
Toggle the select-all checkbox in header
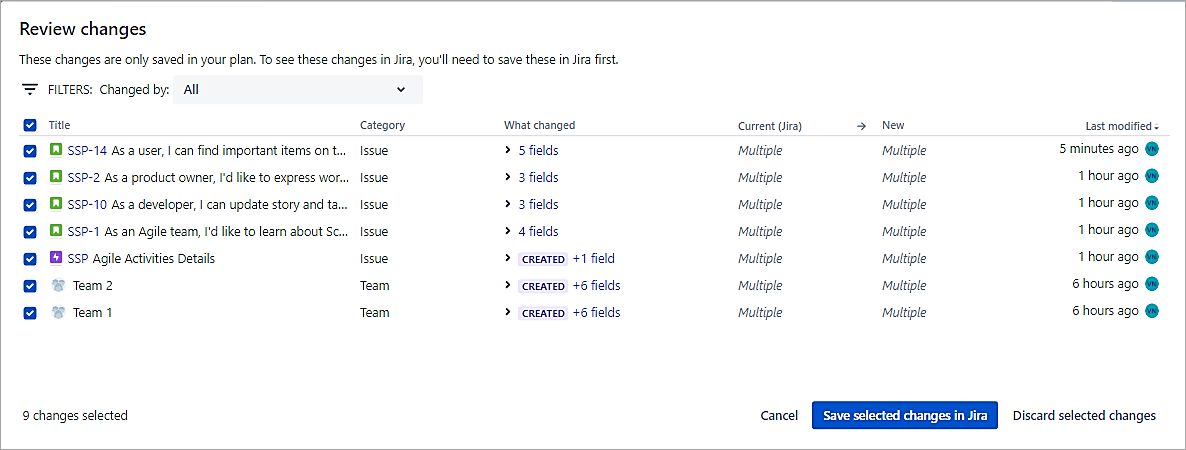point(29,125)
